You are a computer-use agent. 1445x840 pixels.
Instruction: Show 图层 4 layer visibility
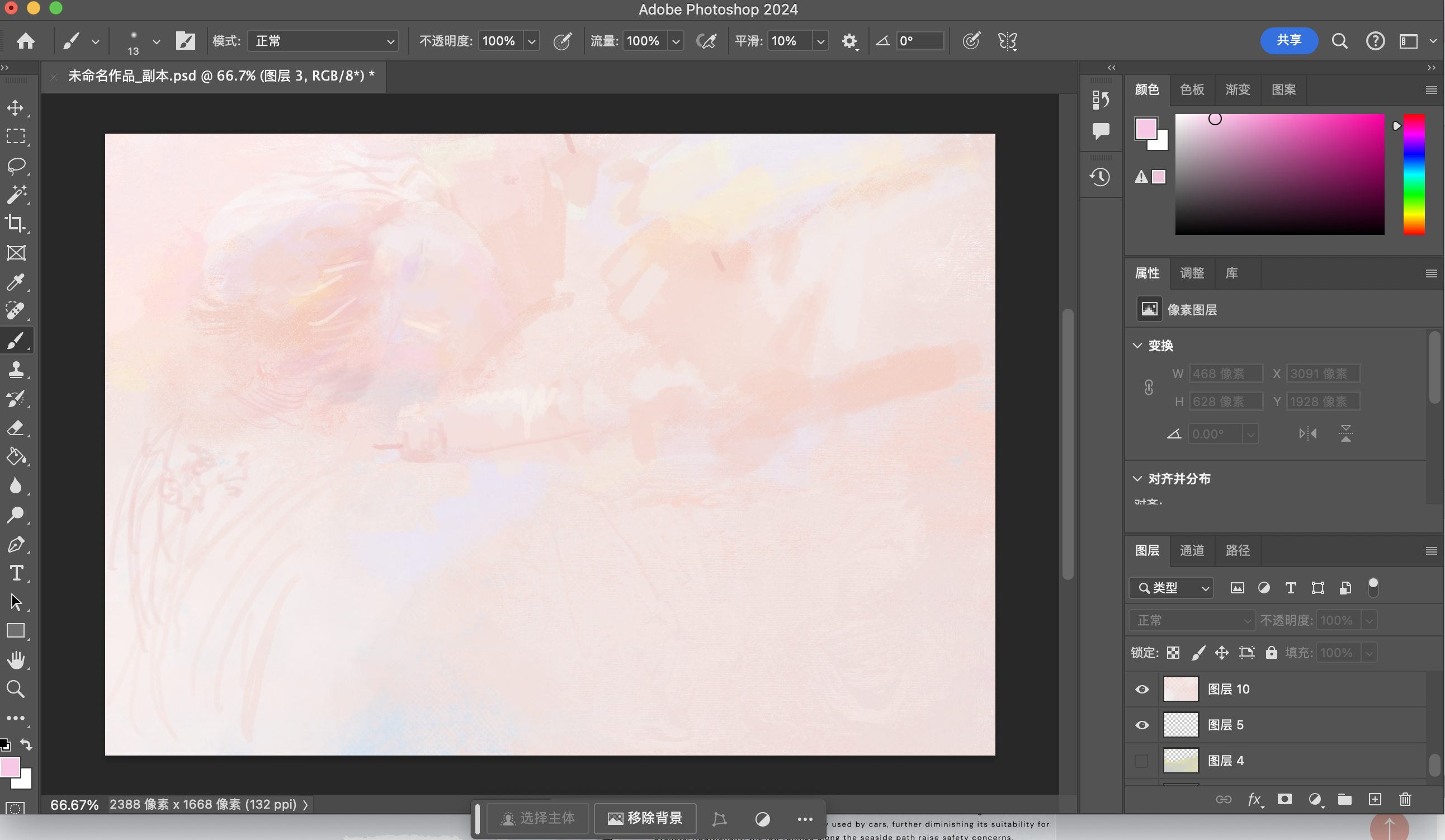[x=1142, y=761]
